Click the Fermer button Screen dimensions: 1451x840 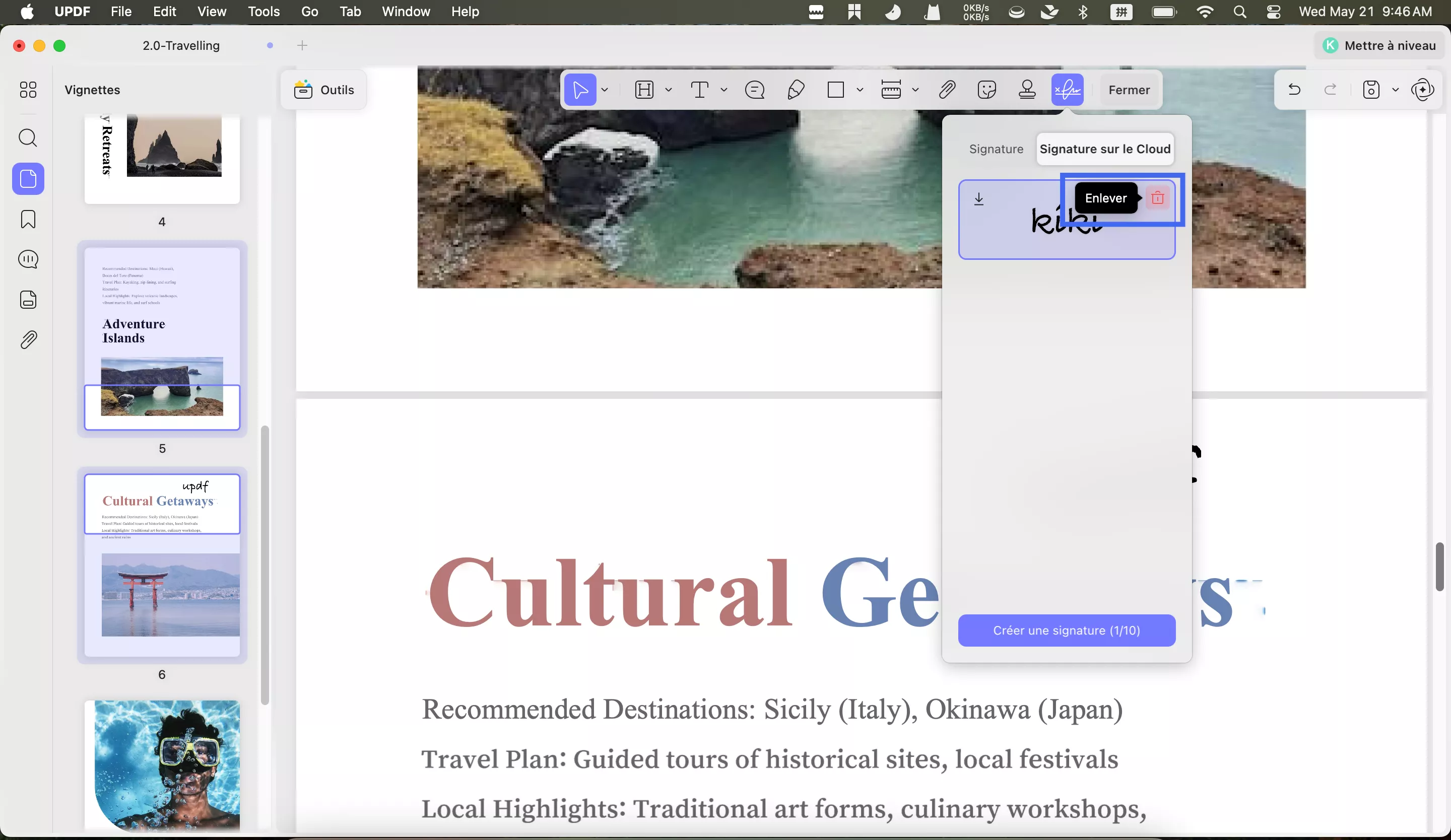click(1129, 90)
